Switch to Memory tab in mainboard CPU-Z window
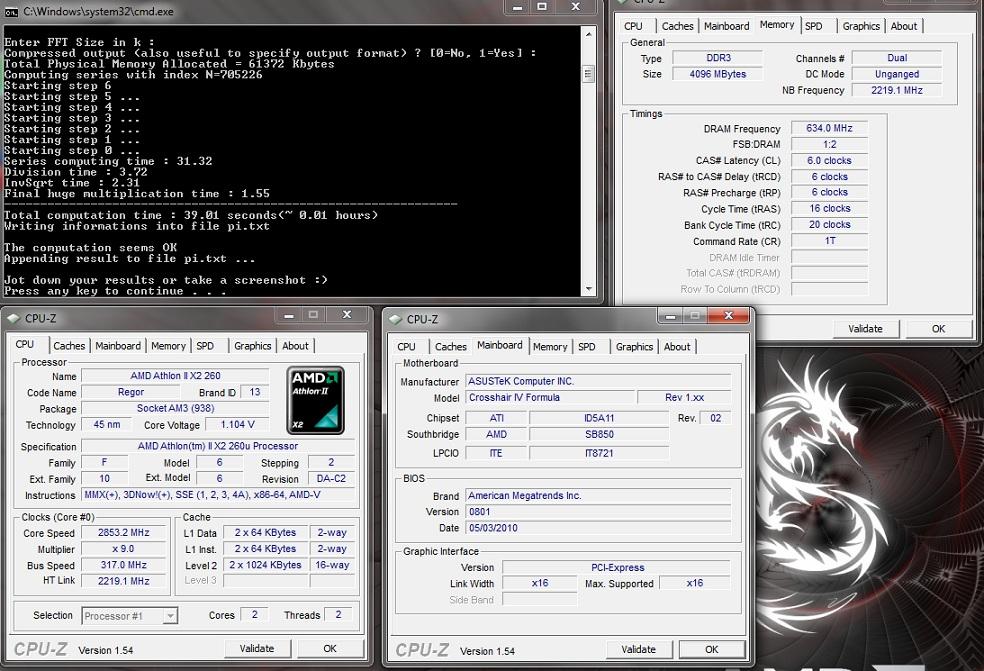 point(550,346)
